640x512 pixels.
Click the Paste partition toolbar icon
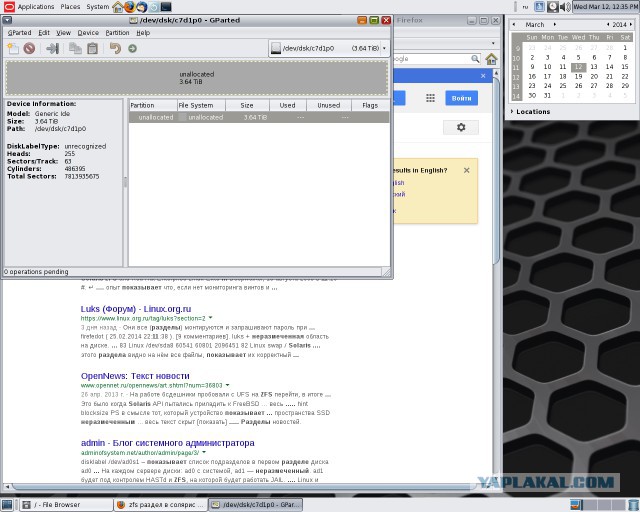[93, 48]
